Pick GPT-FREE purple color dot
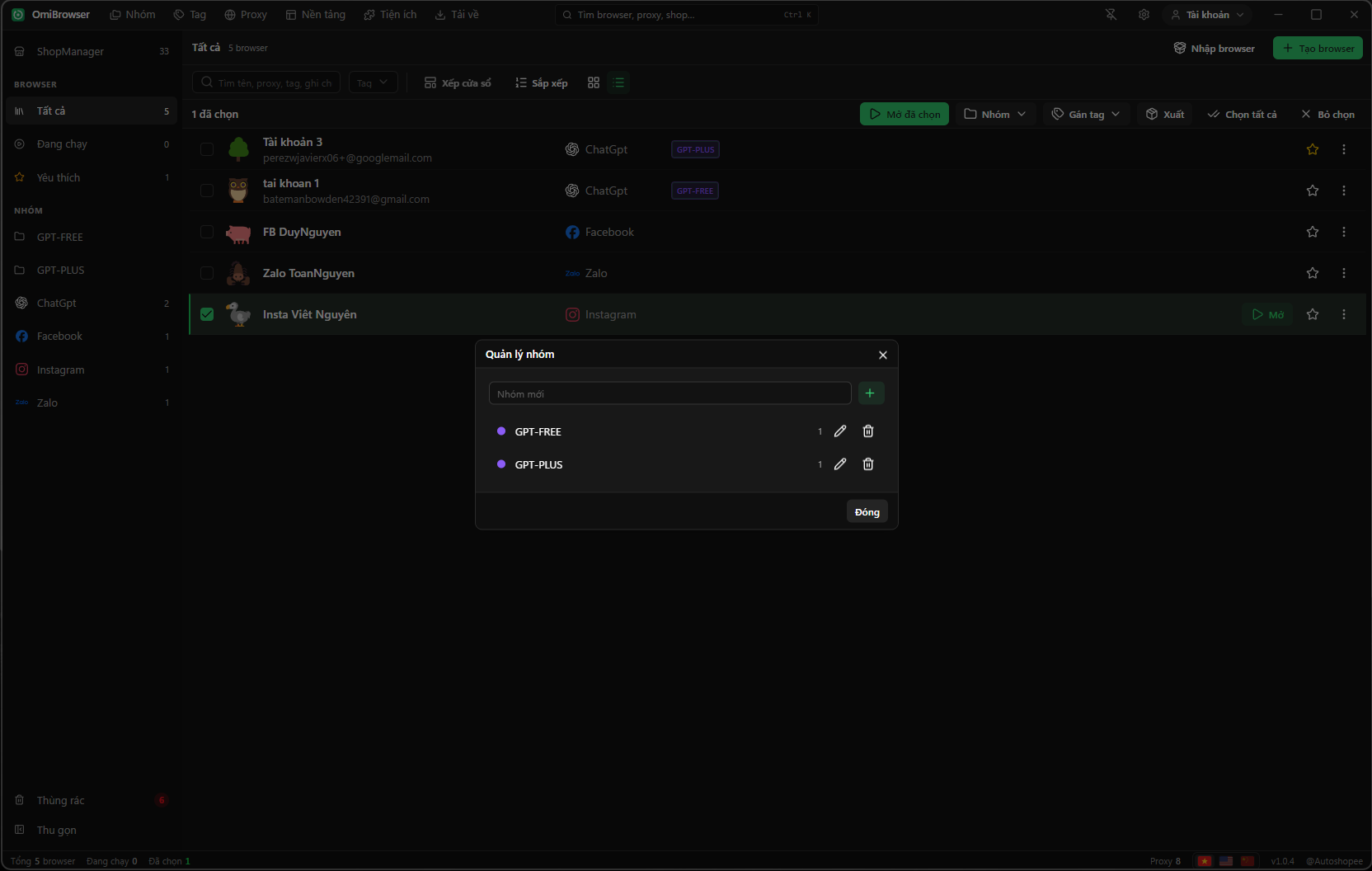The image size is (1372, 871). tap(501, 431)
